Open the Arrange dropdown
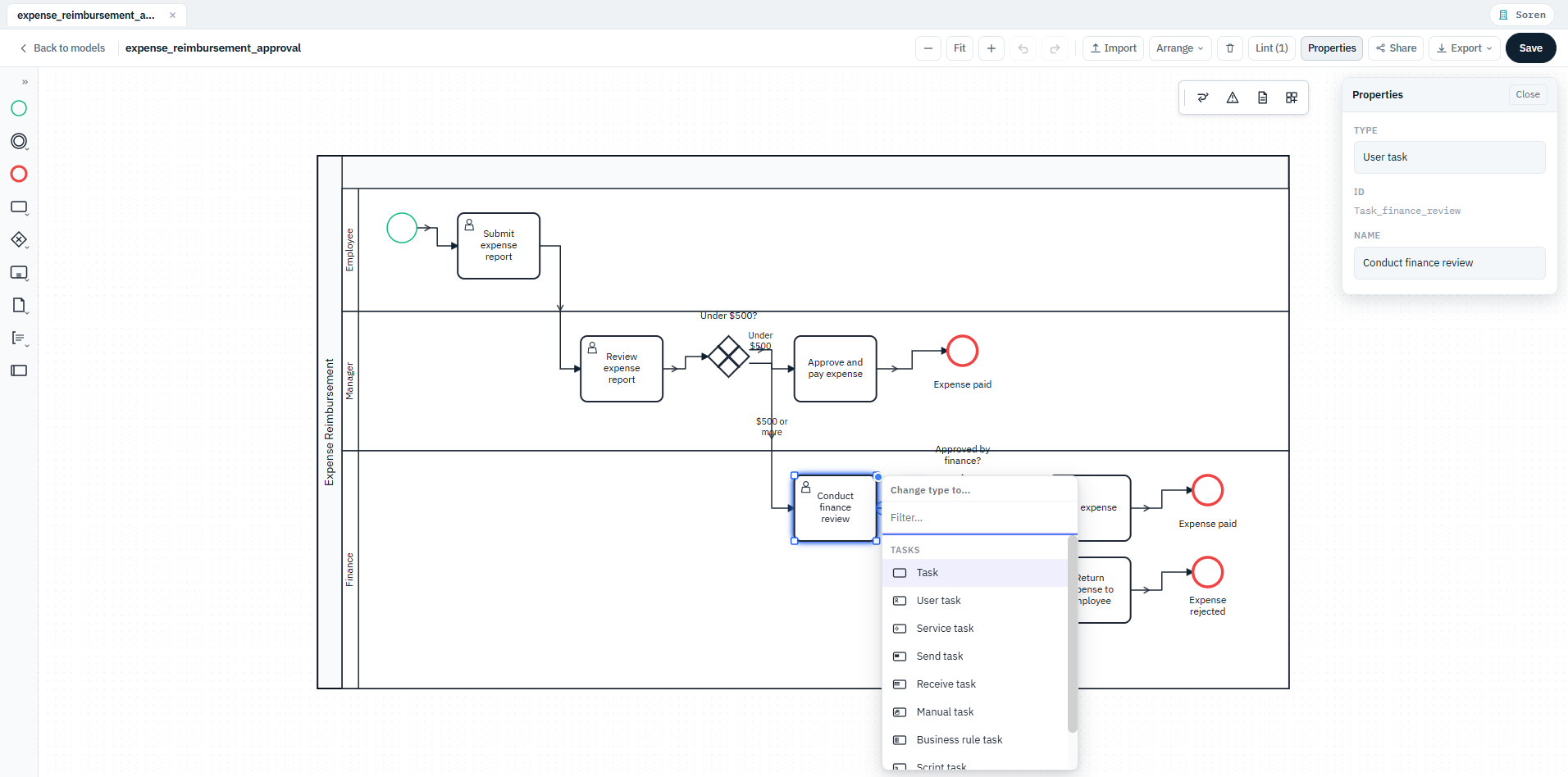 [1179, 48]
